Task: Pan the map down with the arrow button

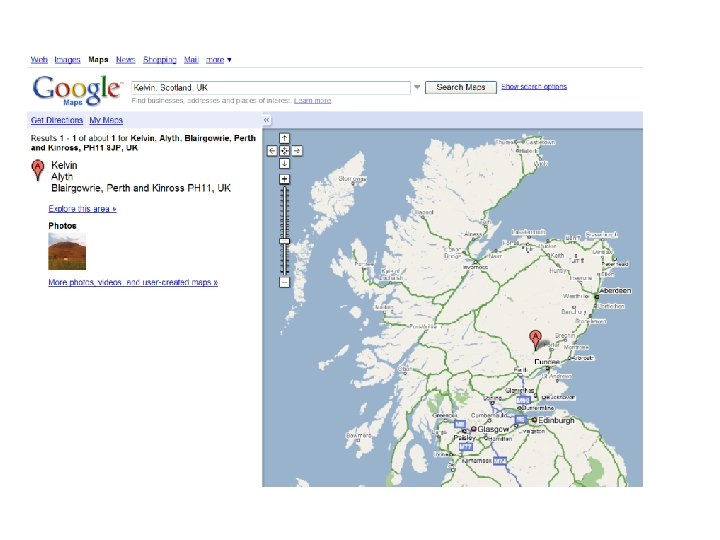Action: (x=284, y=163)
